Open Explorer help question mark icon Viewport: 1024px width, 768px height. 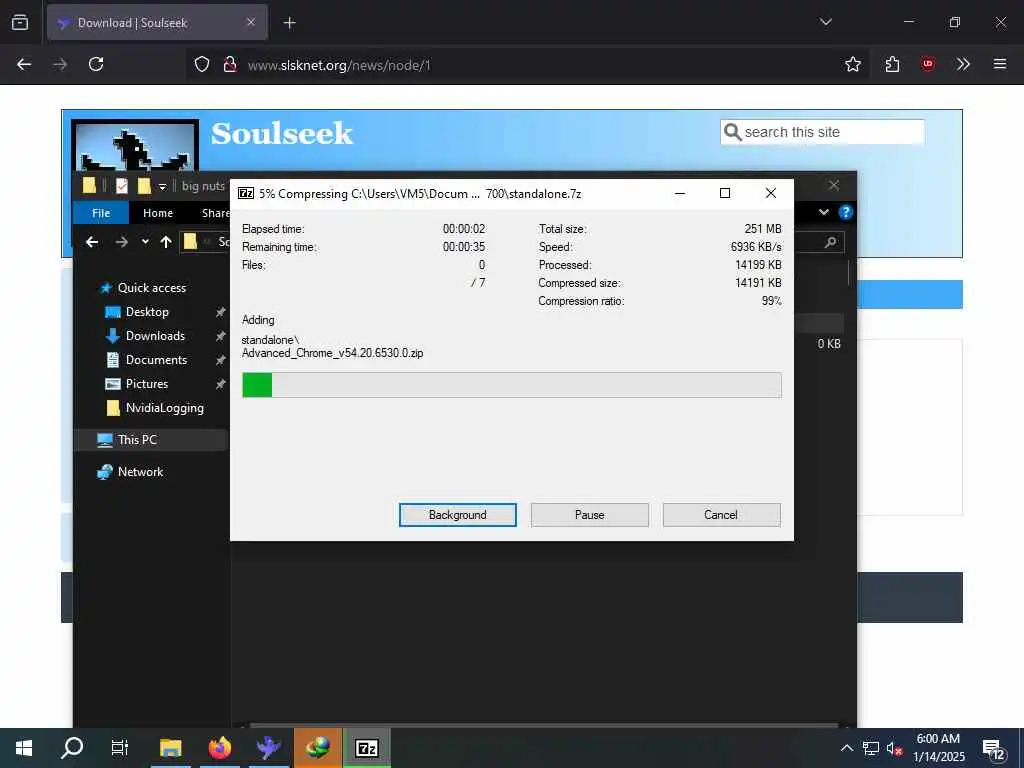pos(845,212)
